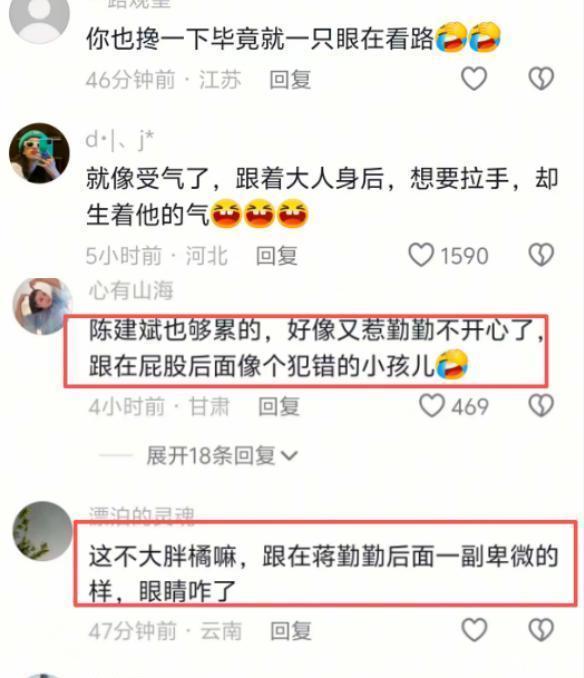The width and height of the screenshot is (584, 678).
Task: Tap the plant avatar of 漂泊的灵魂
Action: 42,531
